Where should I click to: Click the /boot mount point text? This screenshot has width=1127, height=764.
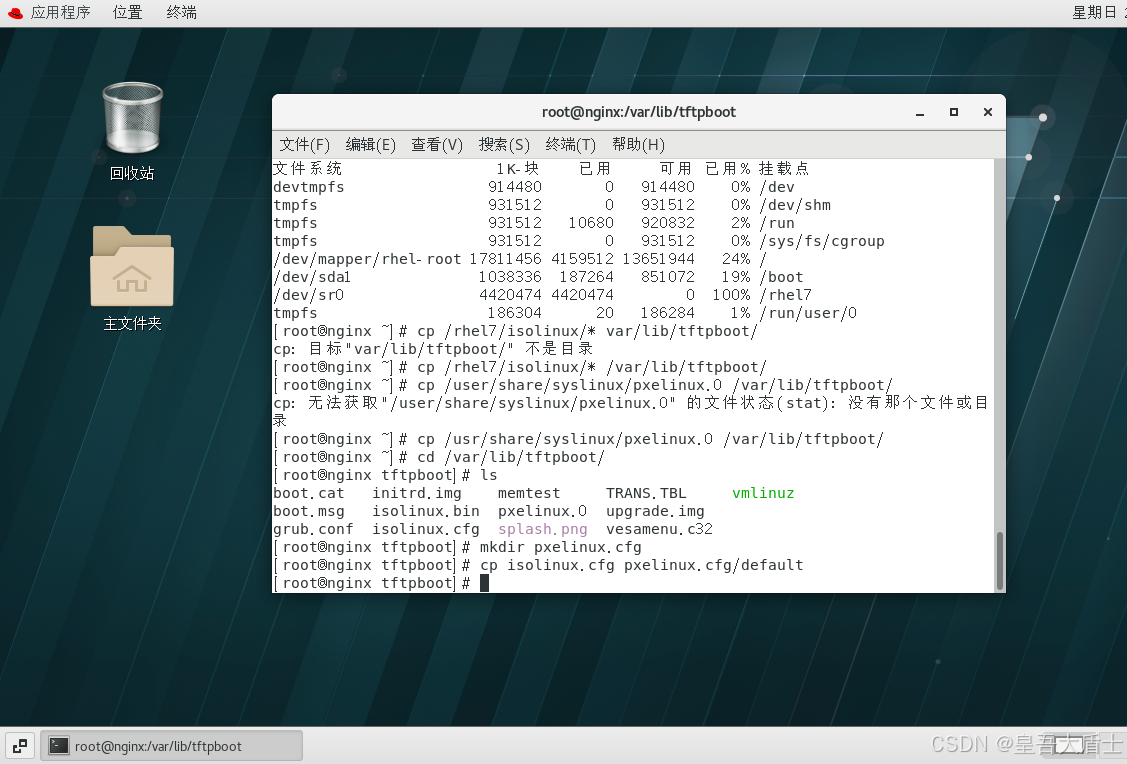click(x=781, y=277)
